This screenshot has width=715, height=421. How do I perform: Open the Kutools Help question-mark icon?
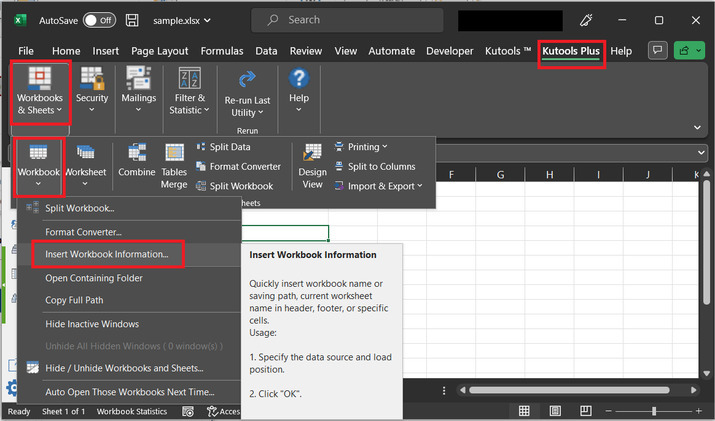click(x=299, y=78)
